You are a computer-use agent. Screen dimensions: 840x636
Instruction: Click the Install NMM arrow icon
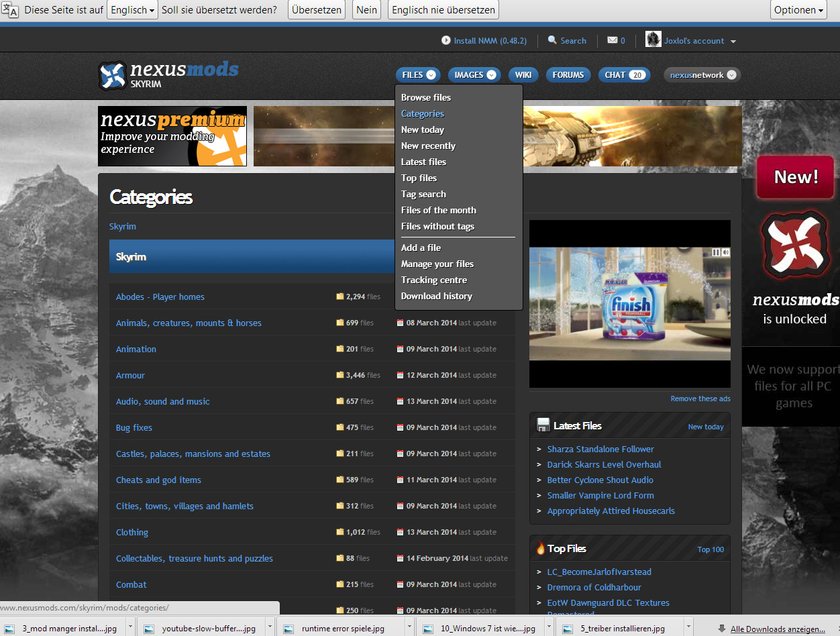446,40
